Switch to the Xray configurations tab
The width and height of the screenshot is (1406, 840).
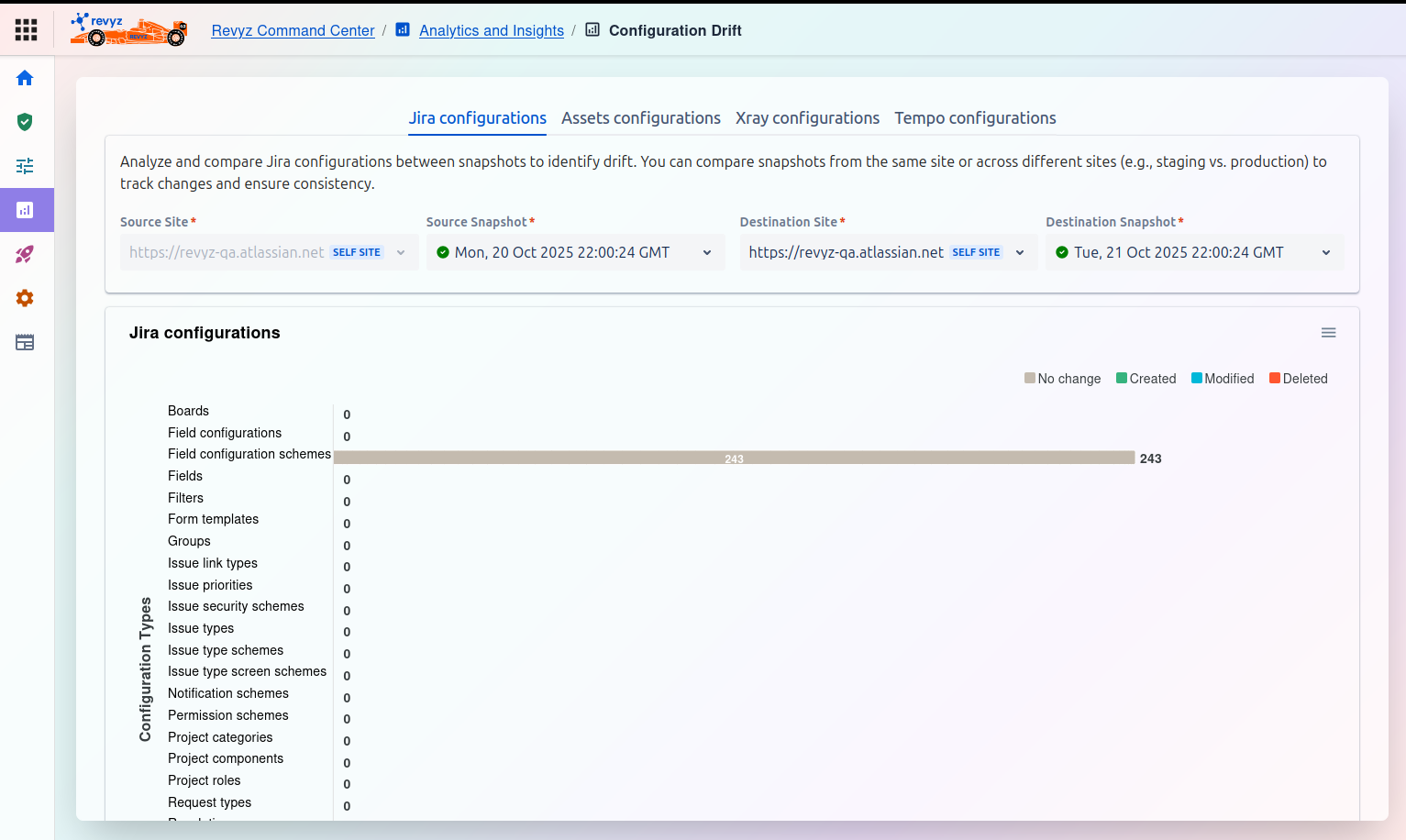[x=807, y=118]
